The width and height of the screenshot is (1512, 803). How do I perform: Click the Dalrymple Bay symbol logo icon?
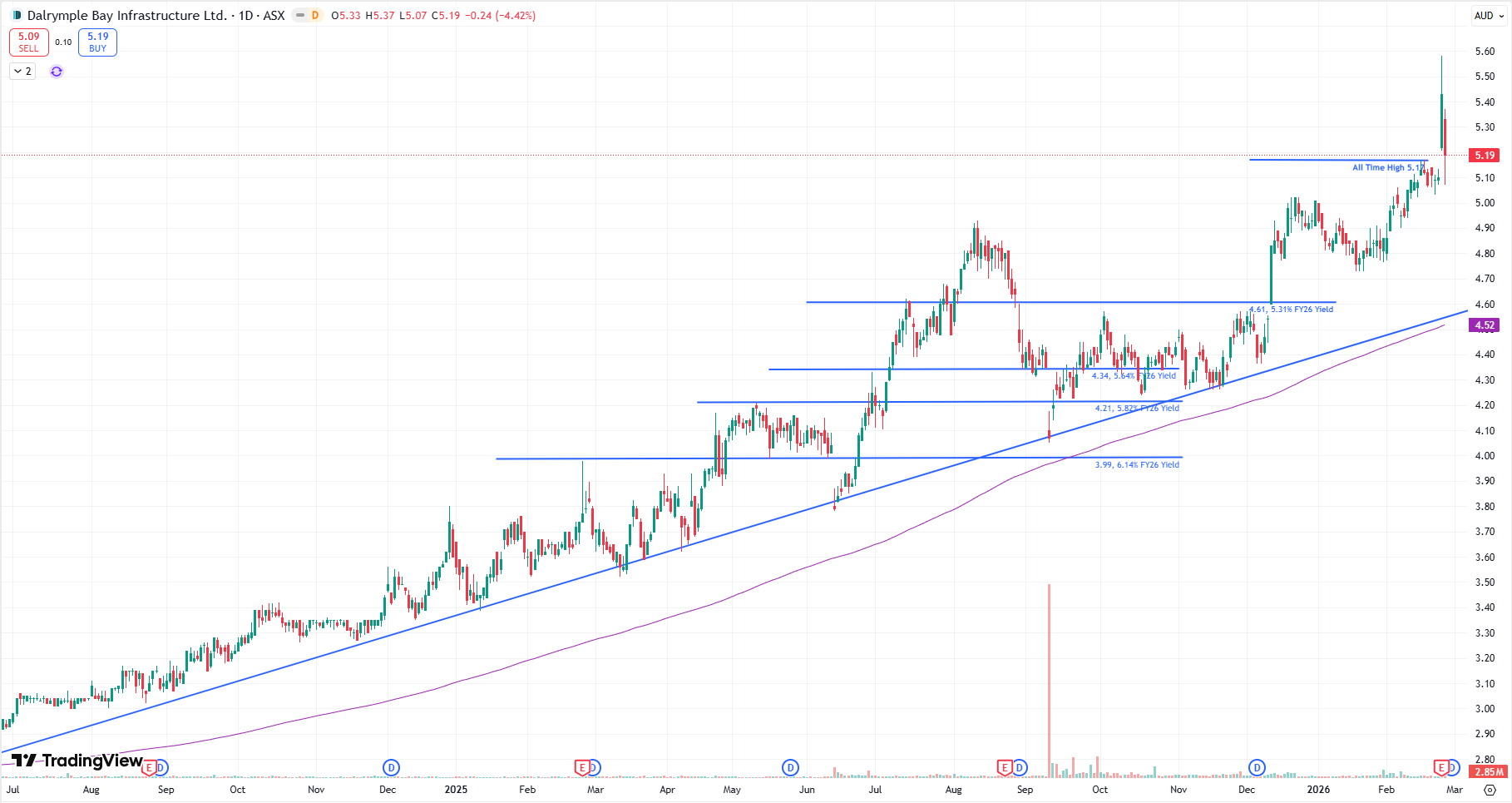click(17, 15)
